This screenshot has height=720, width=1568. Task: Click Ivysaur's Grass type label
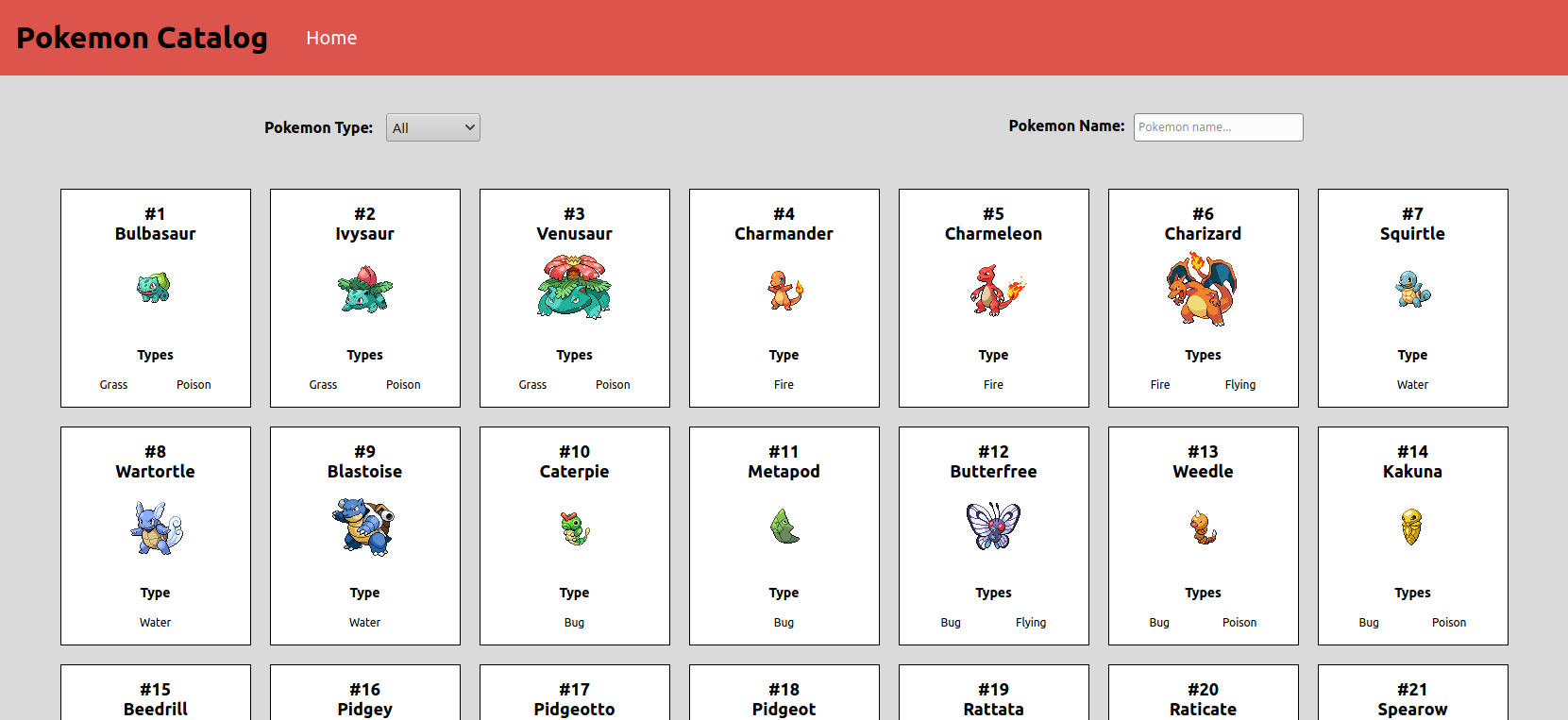323,385
